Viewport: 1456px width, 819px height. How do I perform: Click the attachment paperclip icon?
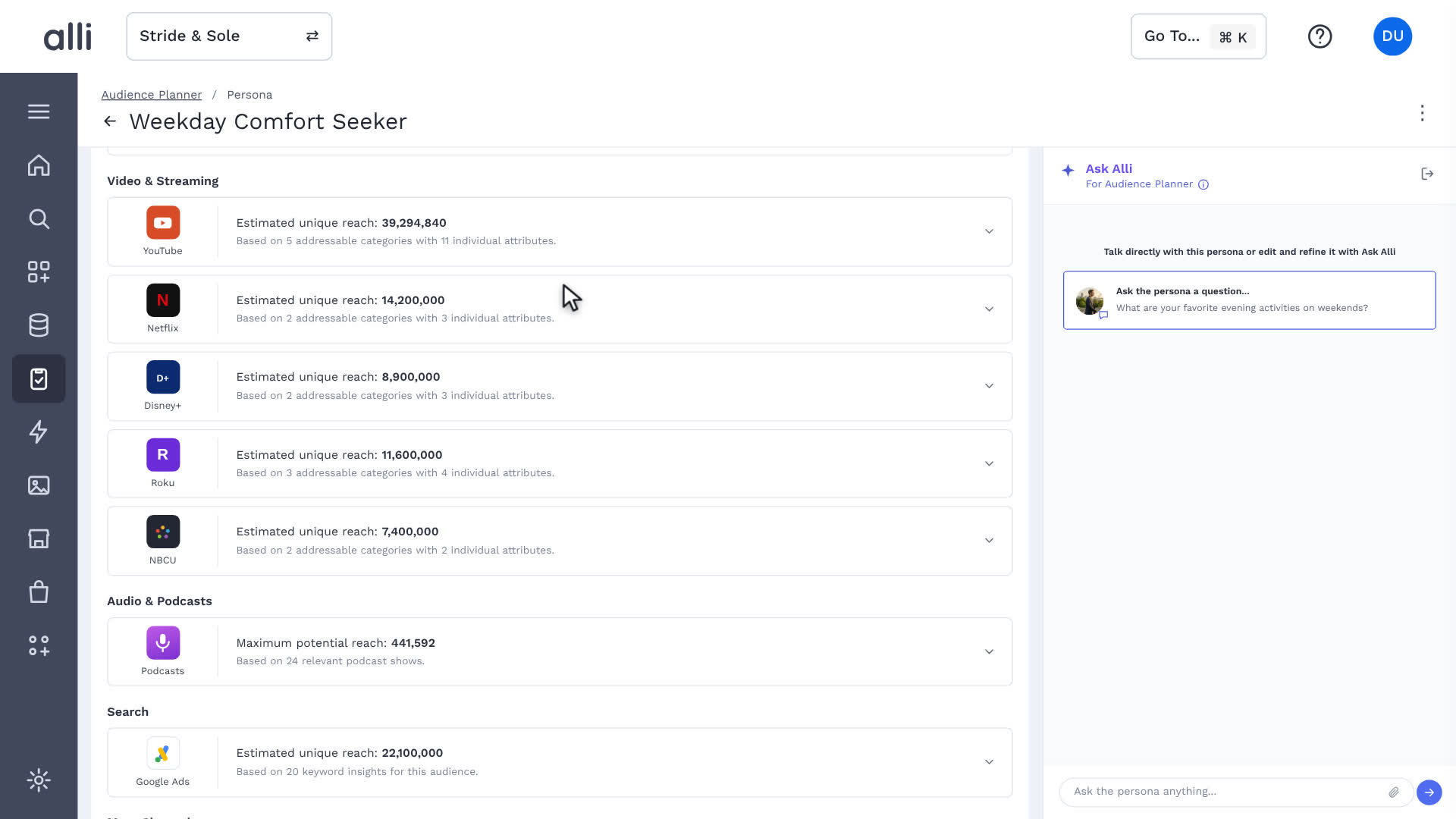(x=1394, y=792)
